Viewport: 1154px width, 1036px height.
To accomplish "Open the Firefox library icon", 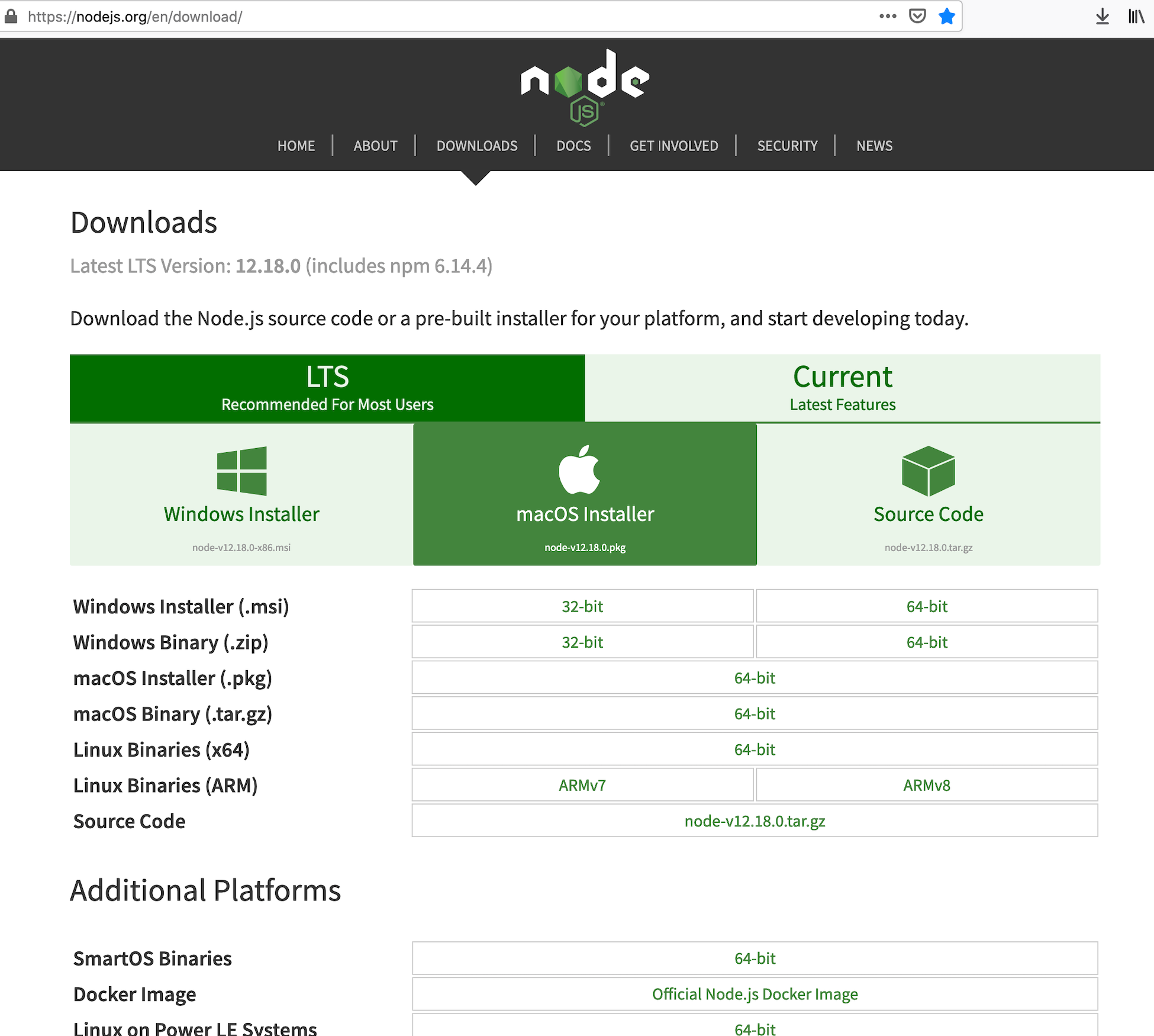I will [x=1136, y=17].
